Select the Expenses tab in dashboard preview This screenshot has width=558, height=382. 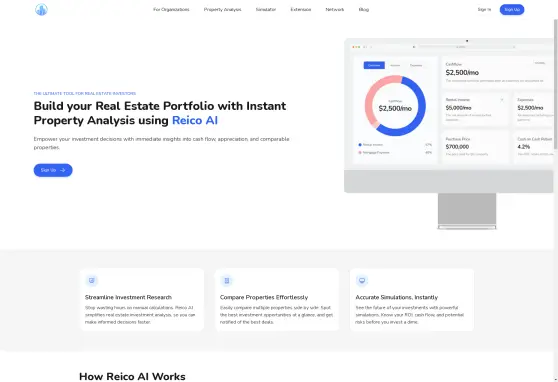[x=416, y=65]
